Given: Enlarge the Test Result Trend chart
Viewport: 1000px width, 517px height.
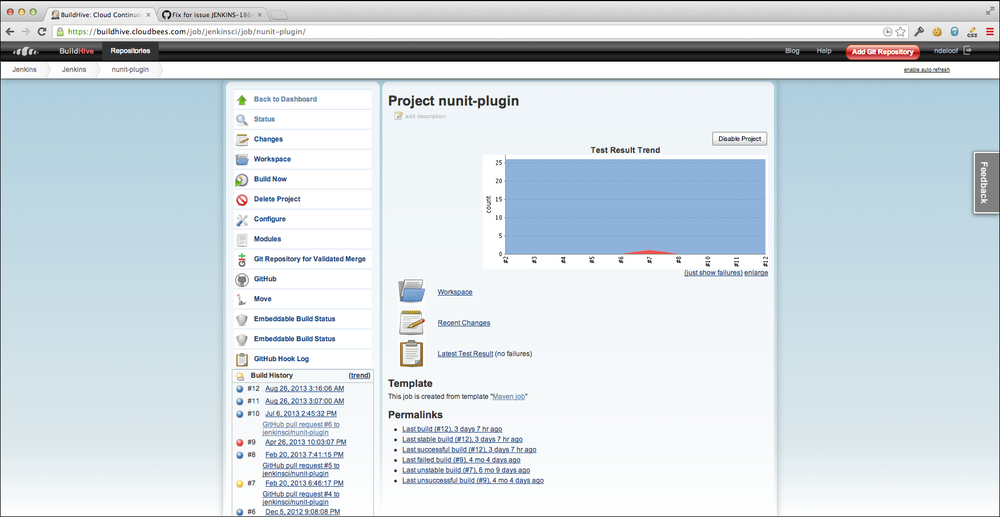Looking at the screenshot, I should [x=756, y=272].
